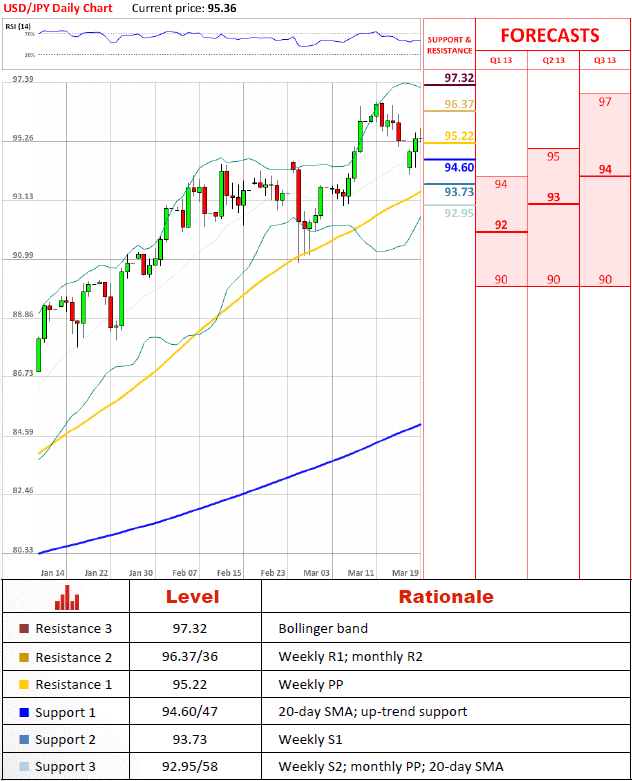Click the Mar 19 date axis label
Screen dimensions: 632x781
tap(405, 573)
